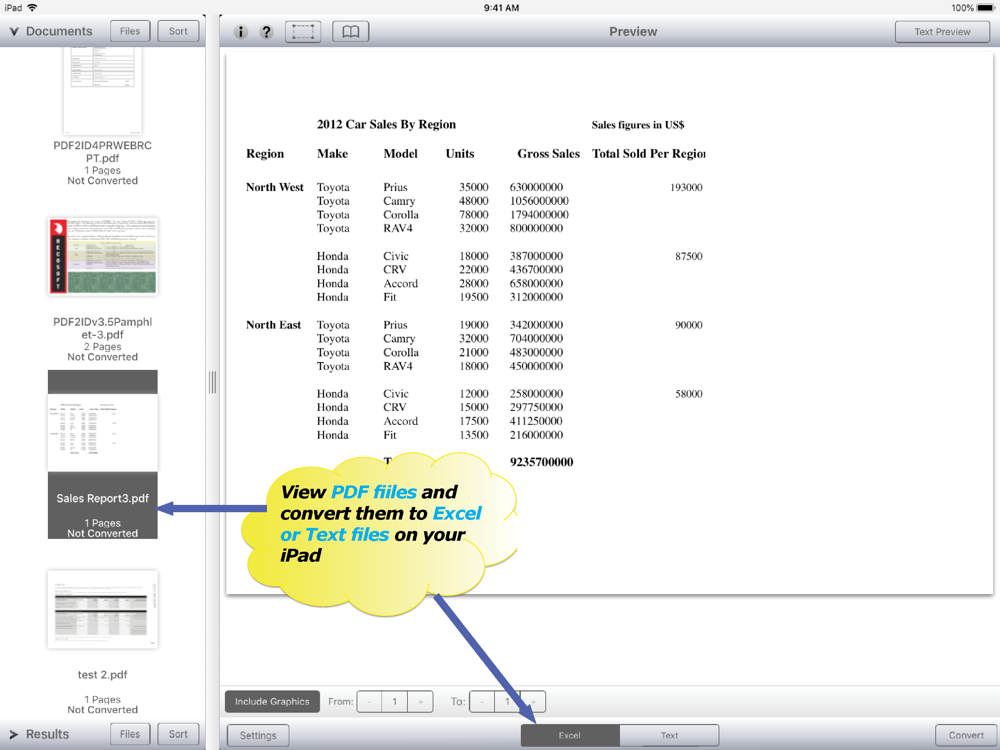Open the info icon in toolbar
This screenshot has height=750, width=1000.
(x=240, y=32)
